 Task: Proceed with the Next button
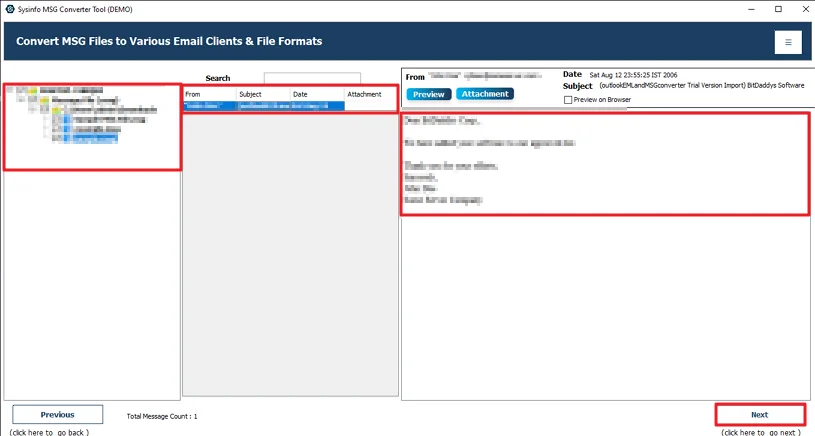point(760,415)
